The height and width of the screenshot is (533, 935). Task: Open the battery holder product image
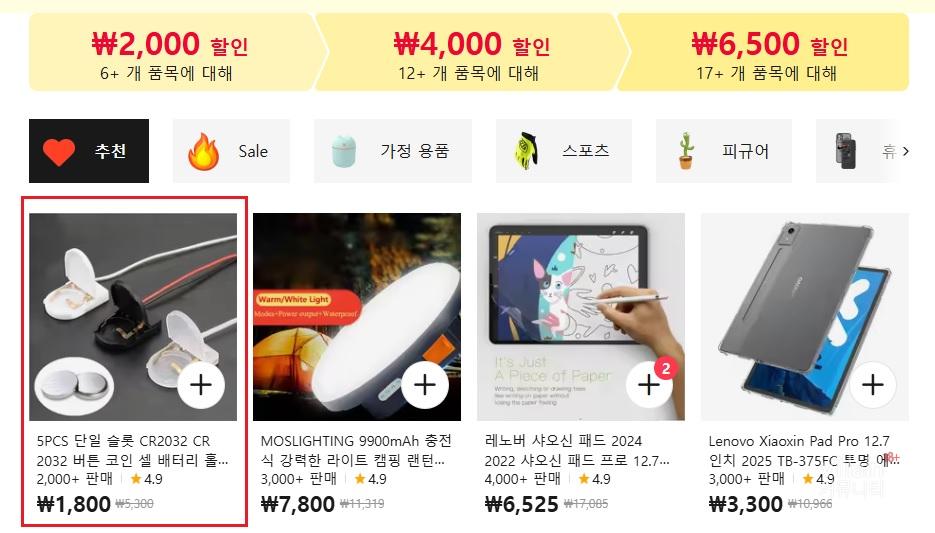click(x=133, y=317)
